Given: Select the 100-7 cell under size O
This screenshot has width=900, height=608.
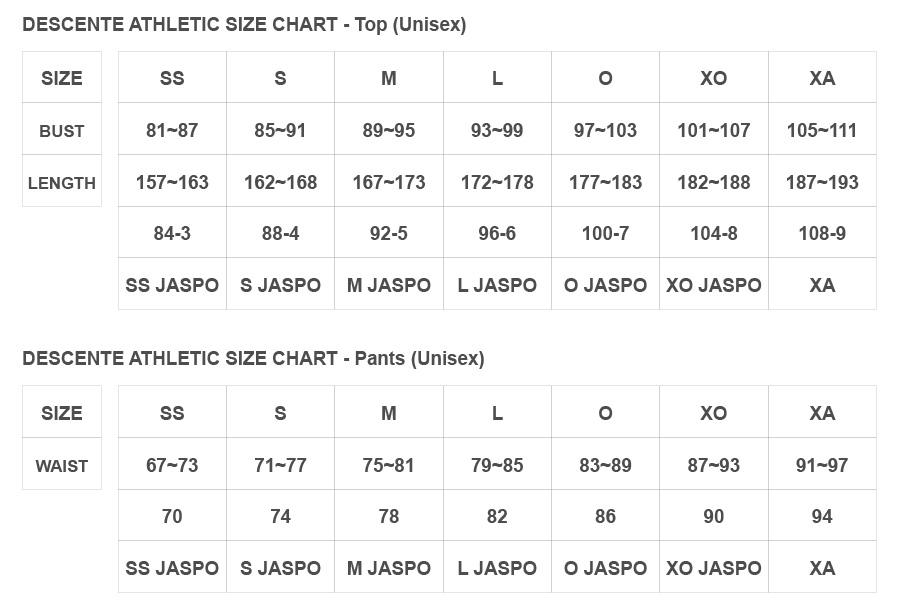Looking at the screenshot, I should pos(606,234).
